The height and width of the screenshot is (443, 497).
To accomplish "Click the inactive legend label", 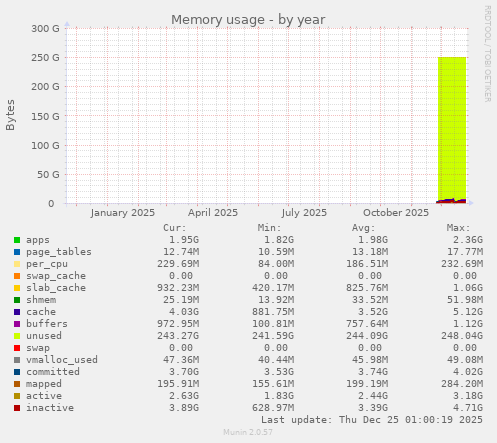I will click(50, 408).
